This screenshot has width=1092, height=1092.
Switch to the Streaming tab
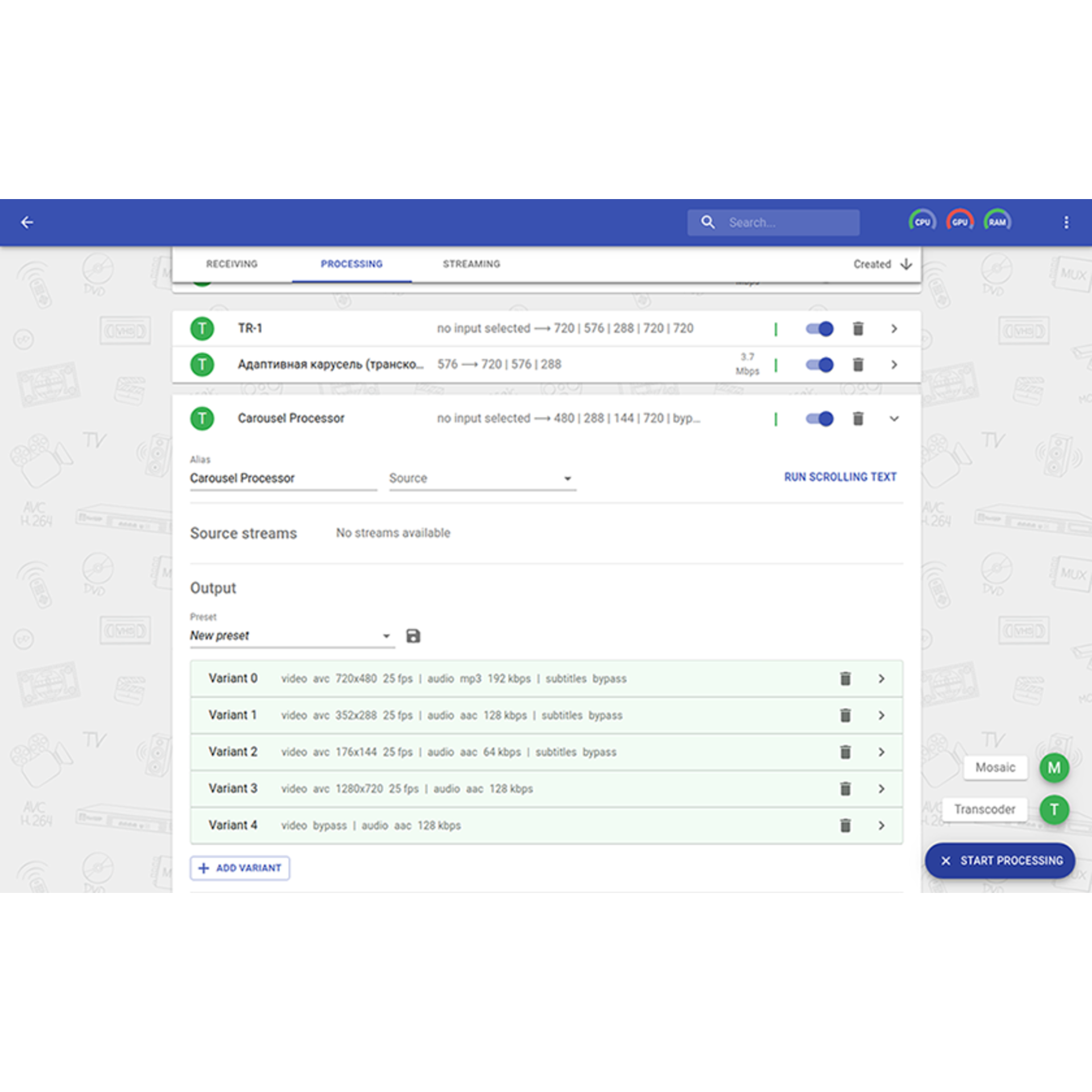point(471,264)
